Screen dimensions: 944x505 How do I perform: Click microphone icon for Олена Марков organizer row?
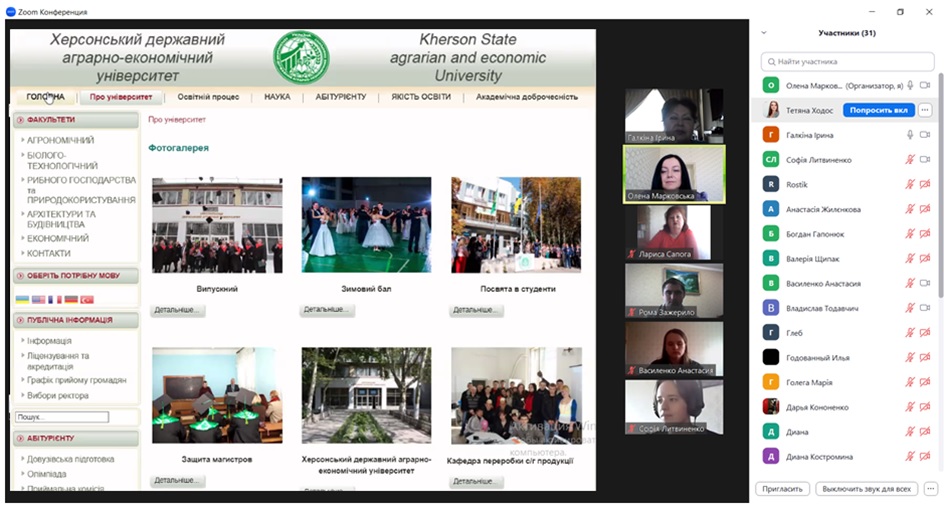pyautogui.click(x=910, y=85)
